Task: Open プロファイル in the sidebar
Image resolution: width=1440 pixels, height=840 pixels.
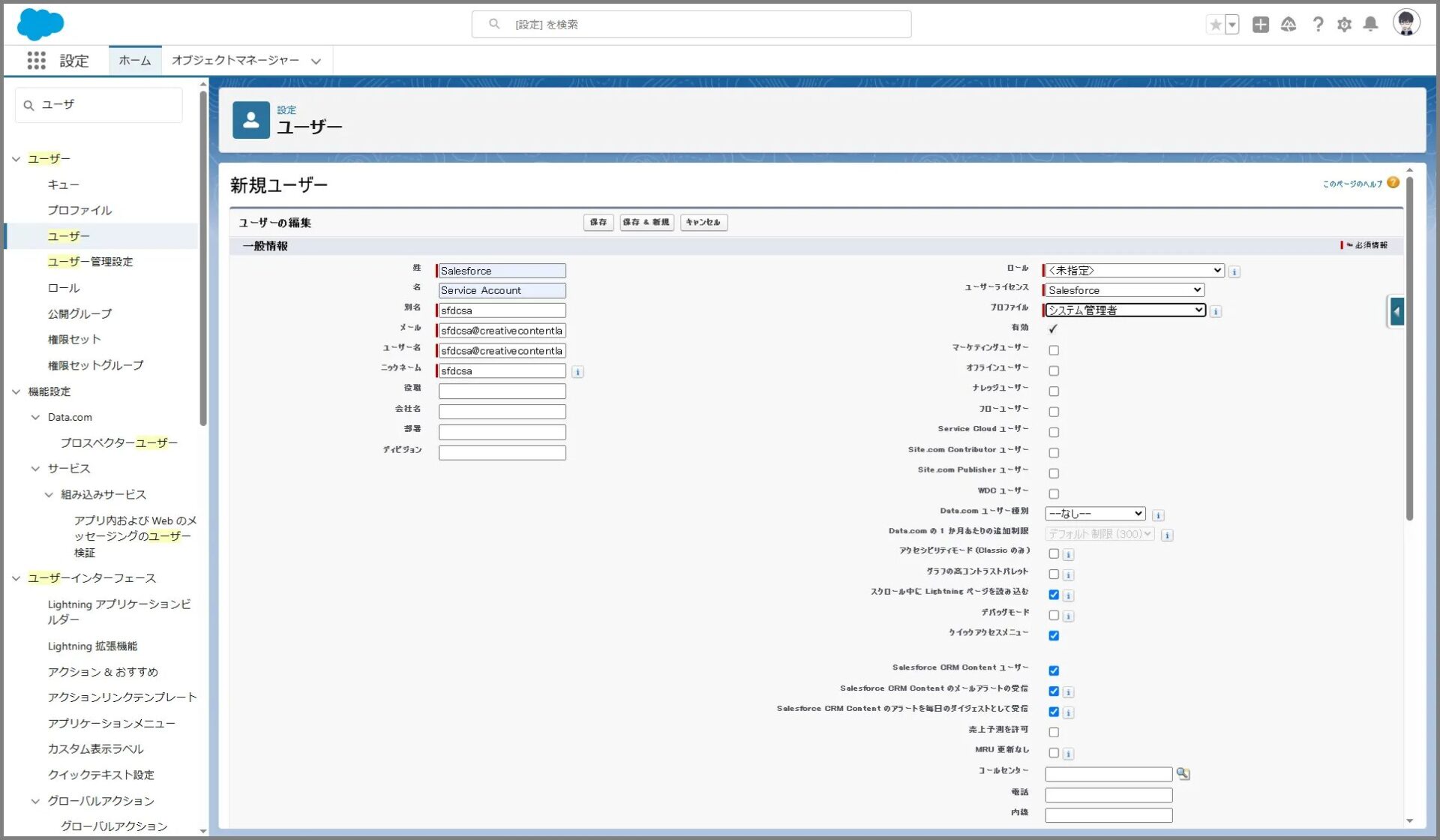Action: [x=79, y=210]
